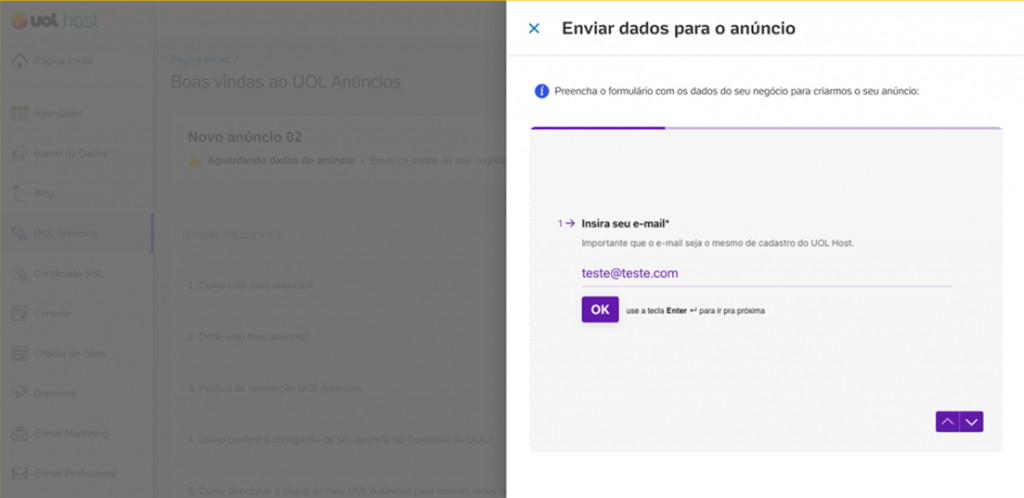This screenshot has width=1024, height=498.
Task: Close the Enviar dados para o anúncio panel
Action: click(534, 29)
